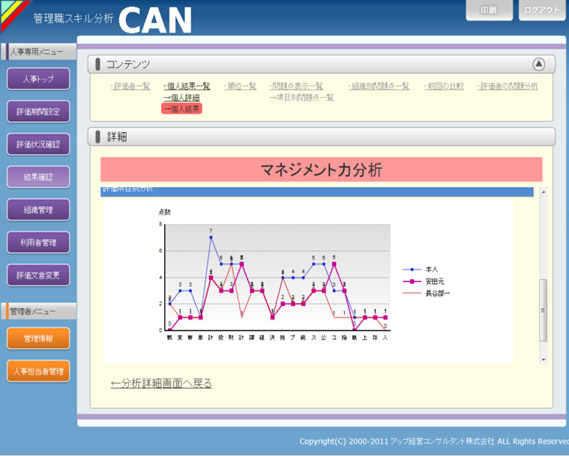Open 人事トップ in the sidebar

(38, 79)
